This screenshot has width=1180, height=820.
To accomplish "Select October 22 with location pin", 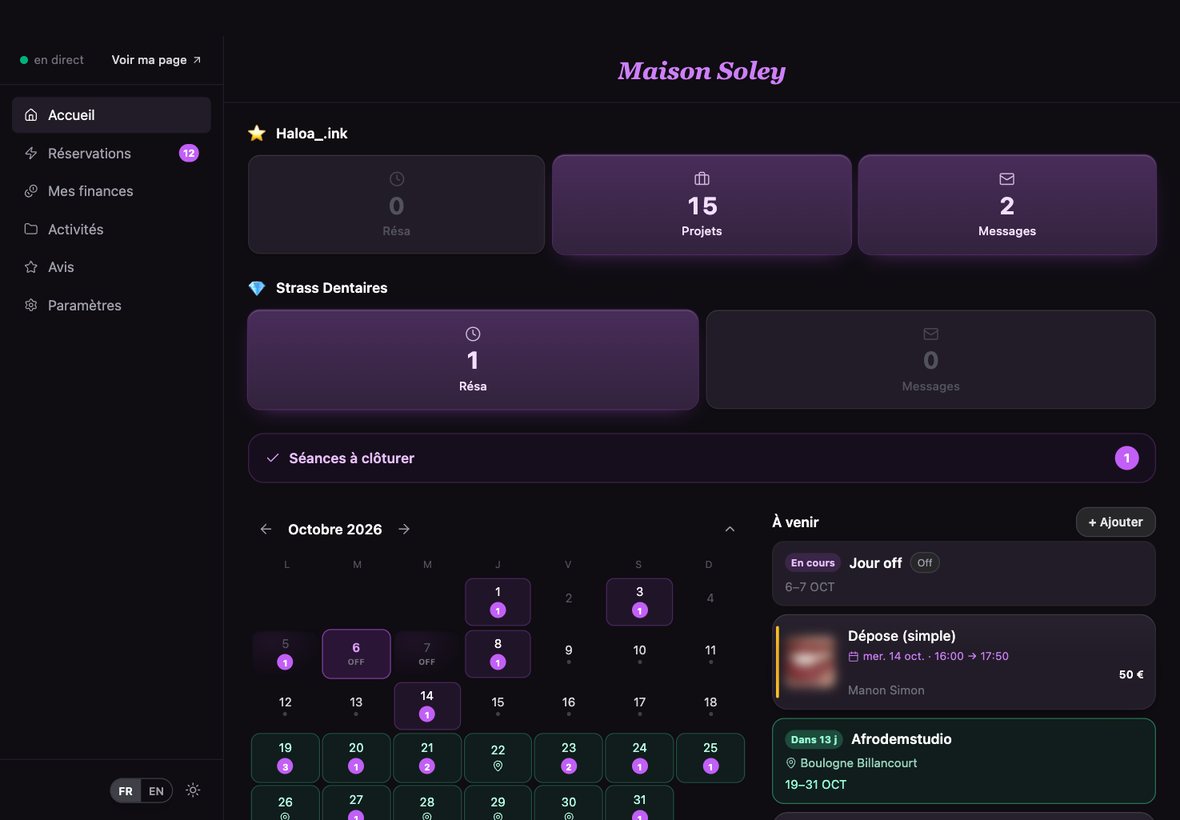I will [x=497, y=758].
